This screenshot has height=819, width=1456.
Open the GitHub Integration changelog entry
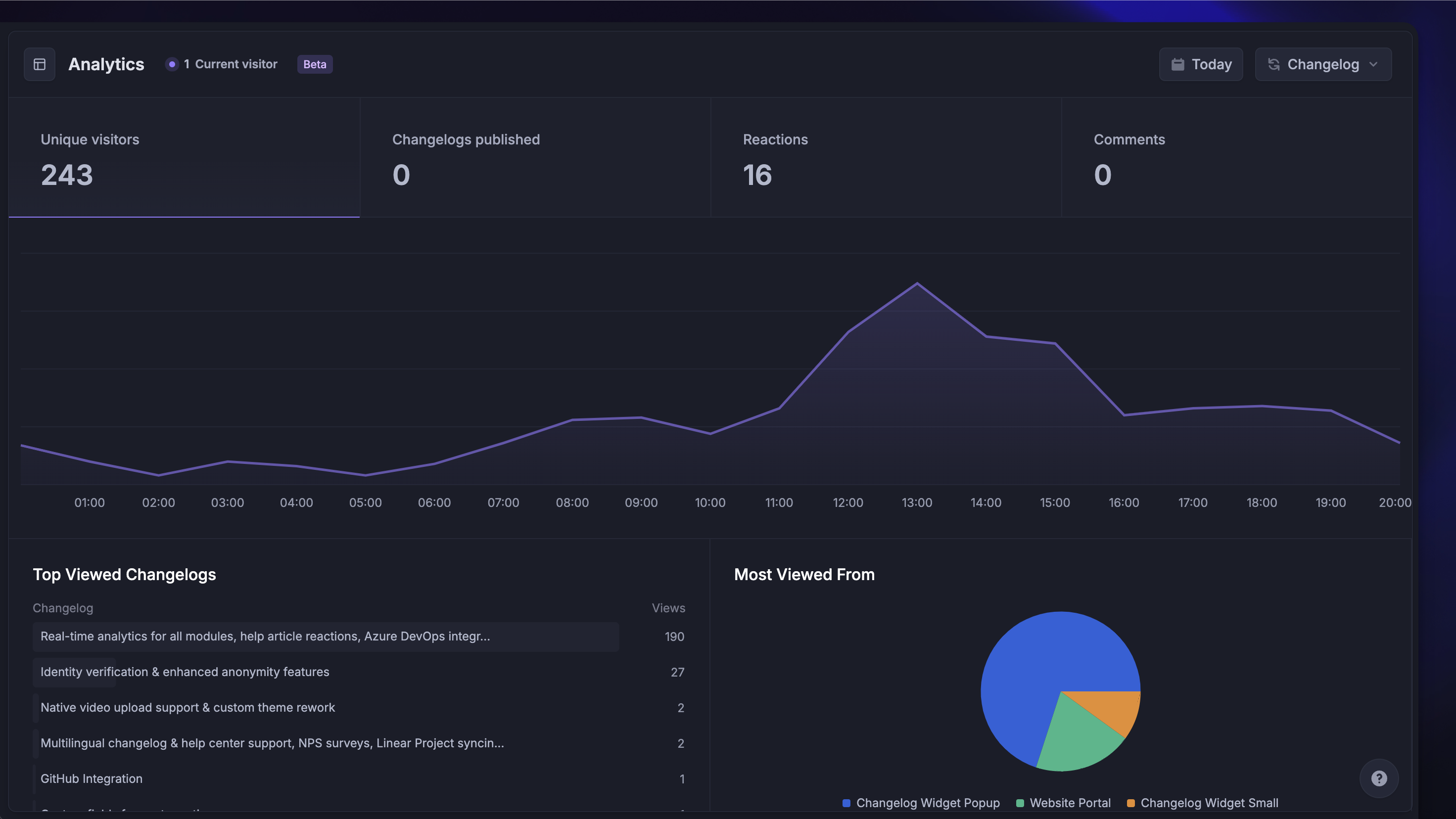click(91, 778)
